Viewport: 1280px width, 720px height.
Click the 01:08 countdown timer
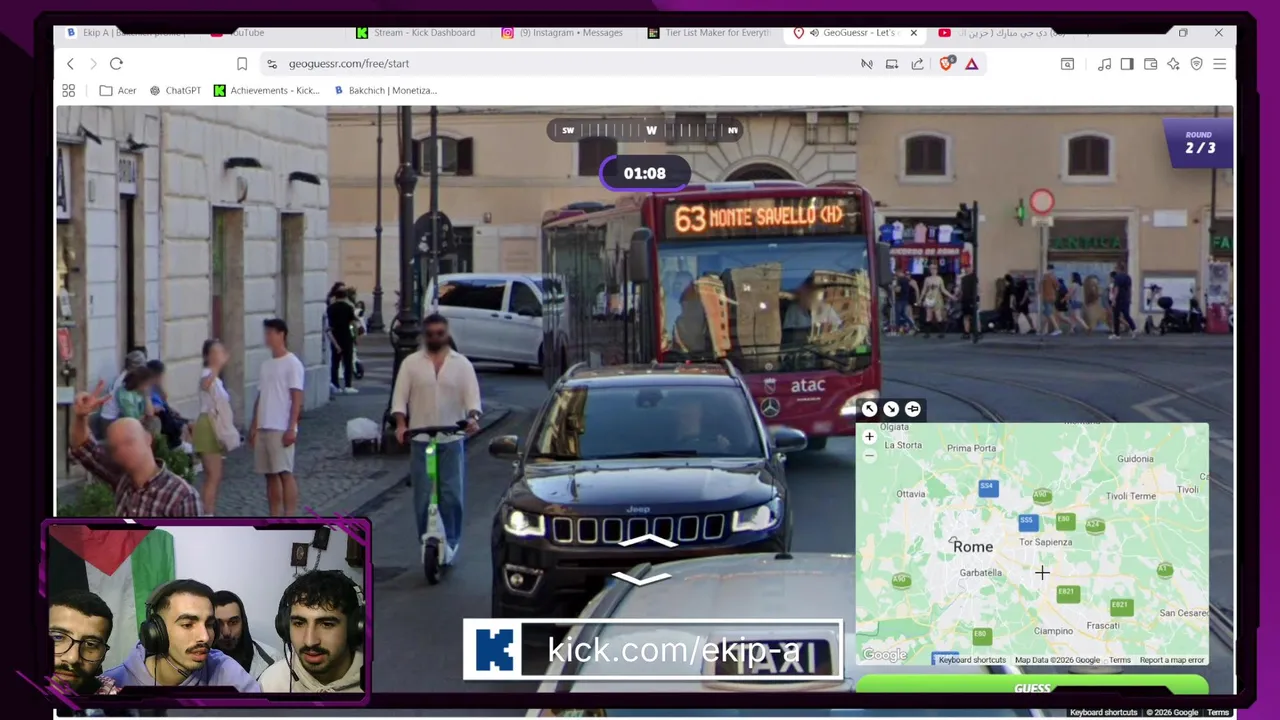coord(645,173)
